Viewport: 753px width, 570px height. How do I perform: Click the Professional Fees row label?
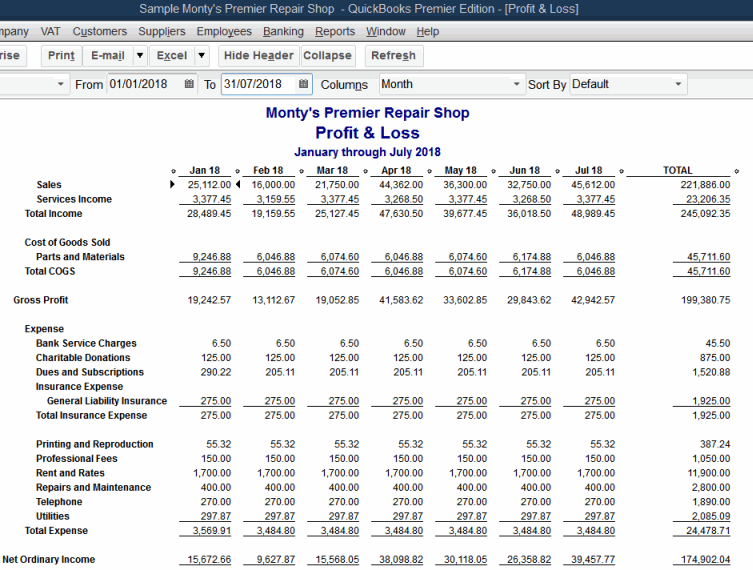(x=77, y=459)
